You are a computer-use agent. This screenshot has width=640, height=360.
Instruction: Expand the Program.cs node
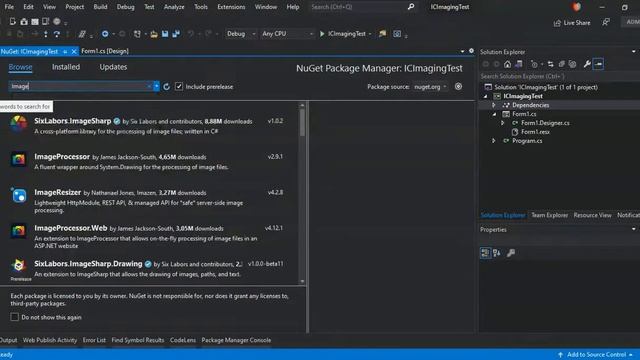tap(494, 141)
